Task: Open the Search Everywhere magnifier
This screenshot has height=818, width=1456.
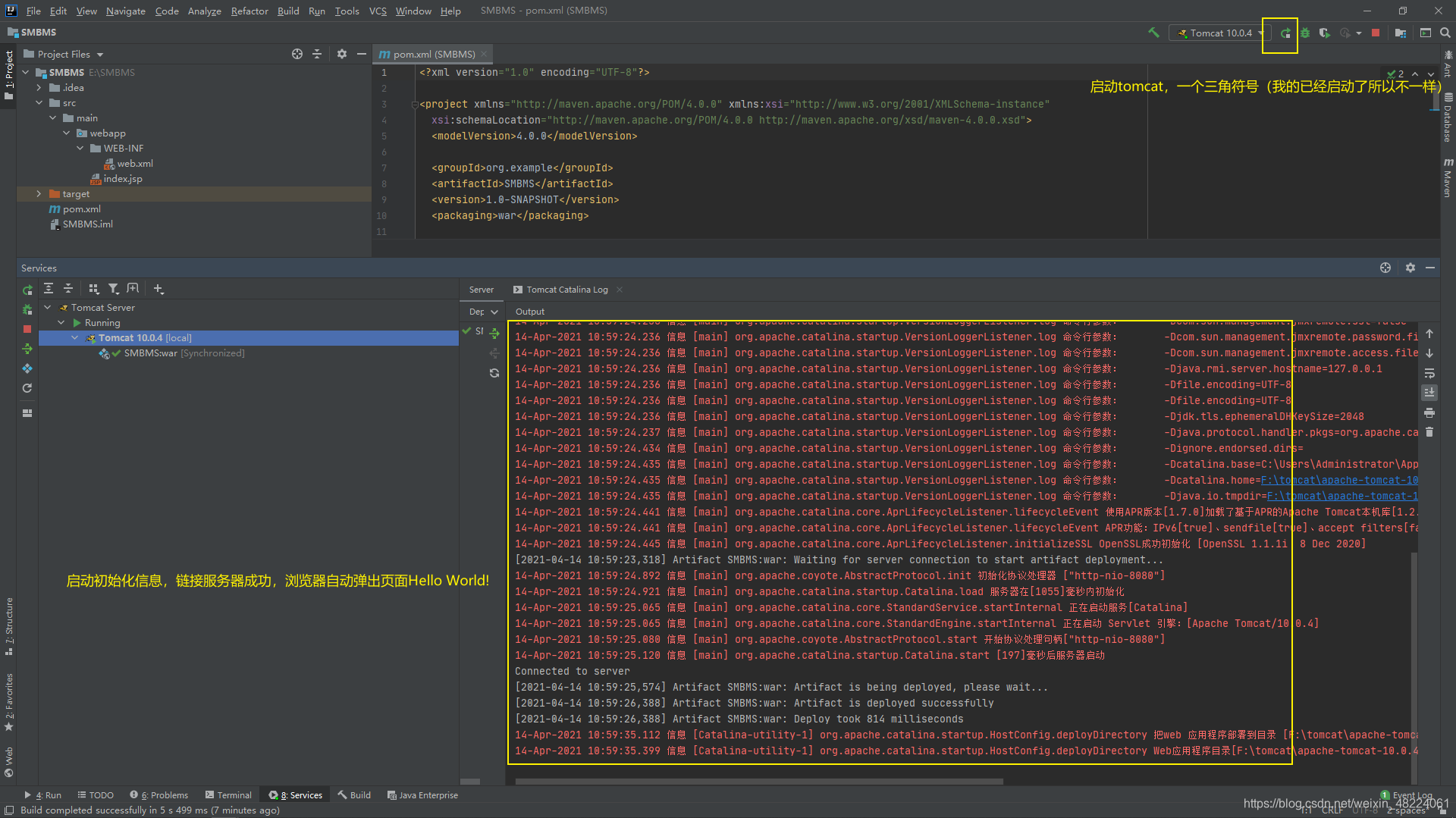Action: (1445, 33)
